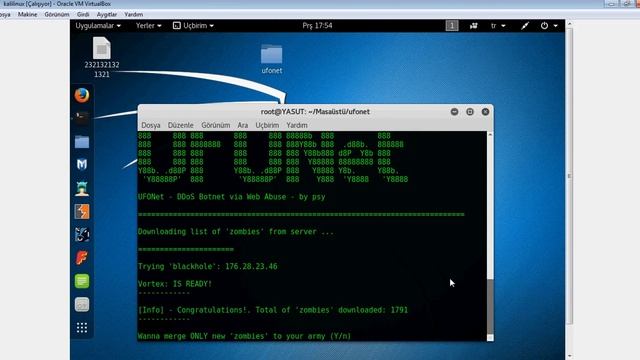Open the VirtualBox Yardım menu
The image size is (640, 360).
coord(133,14)
